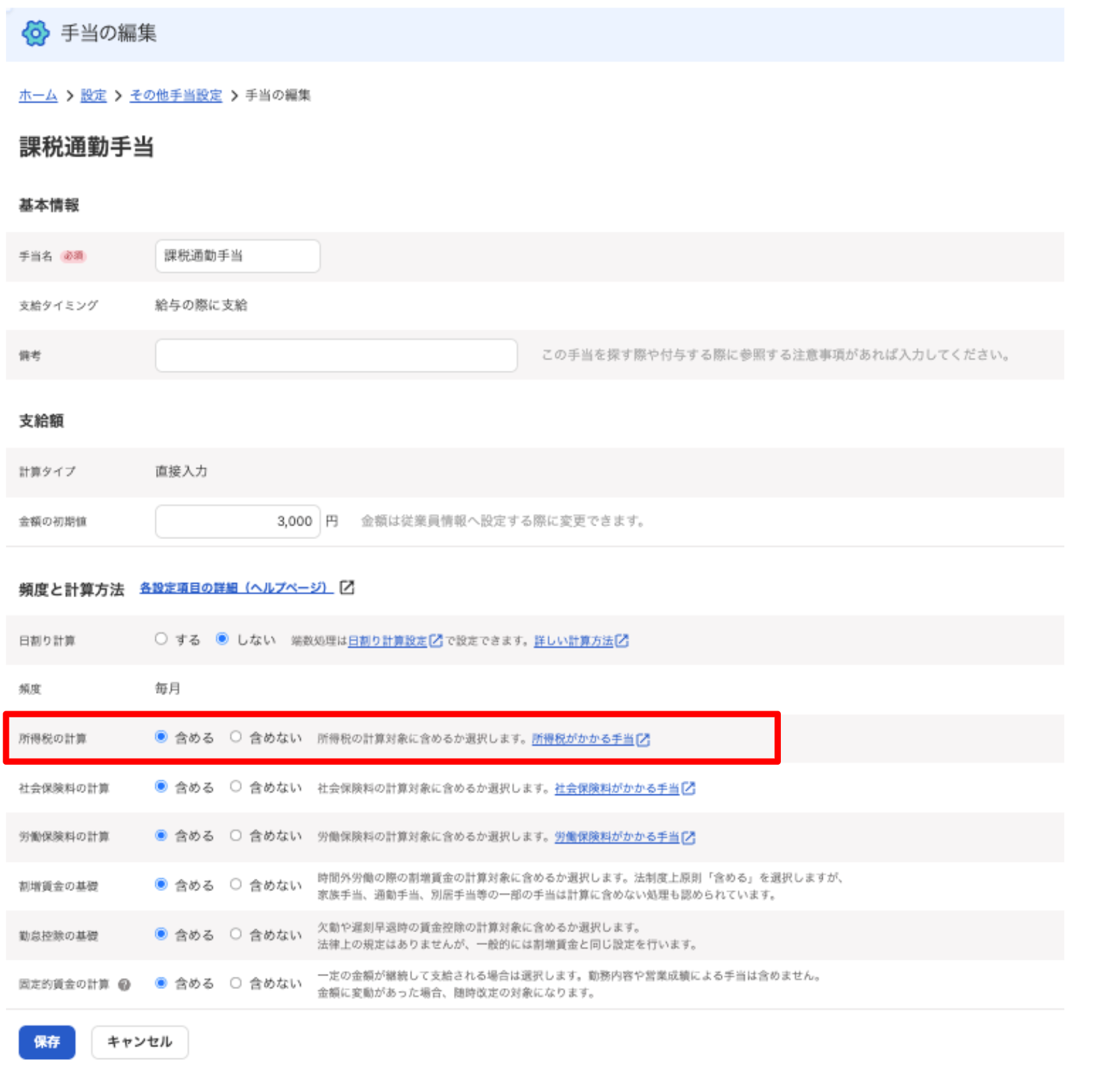Select 含める for 固定的賃金の計算
The image size is (1120, 1074).
(x=161, y=983)
